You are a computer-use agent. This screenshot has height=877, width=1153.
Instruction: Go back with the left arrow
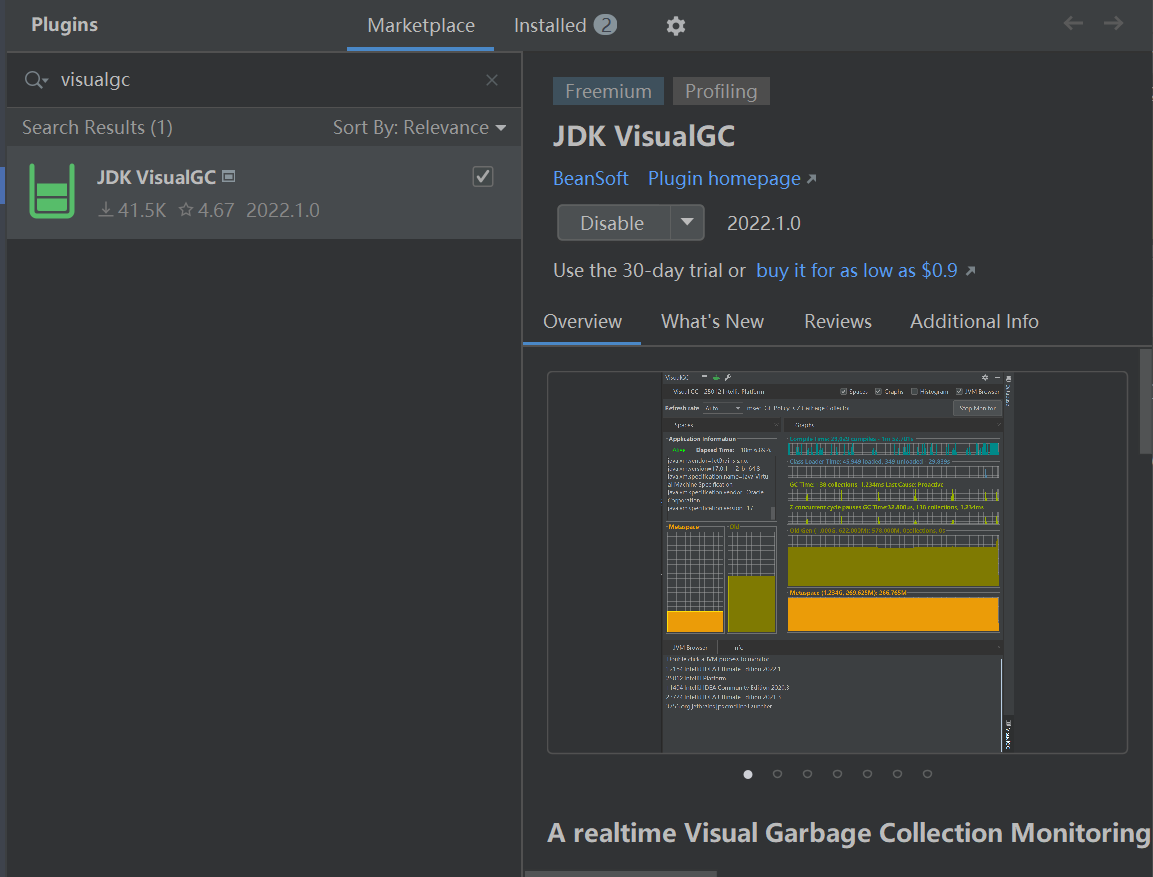pyautogui.click(x=1073, y=24)
